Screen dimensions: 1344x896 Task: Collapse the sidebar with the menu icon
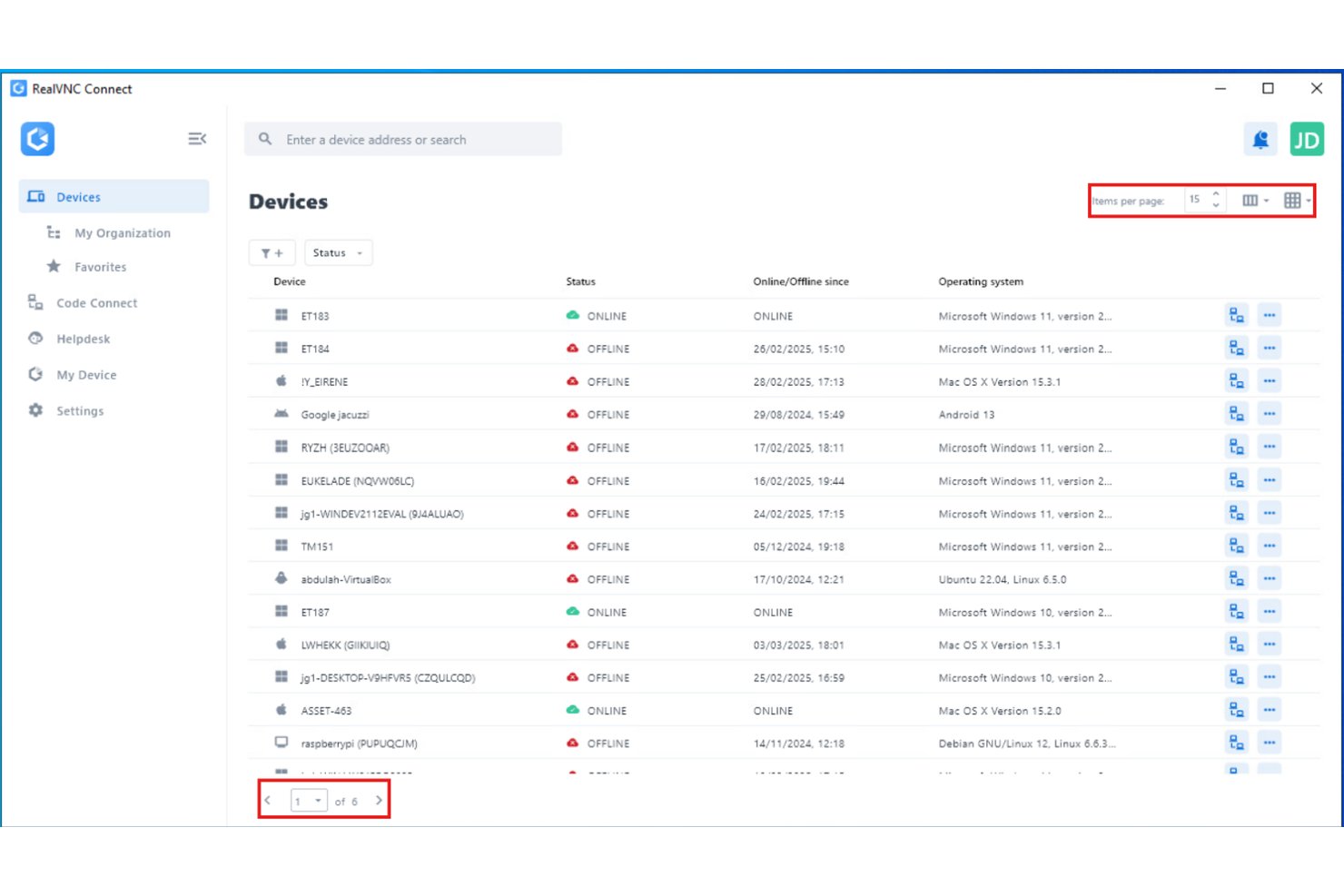coord(197,139)
